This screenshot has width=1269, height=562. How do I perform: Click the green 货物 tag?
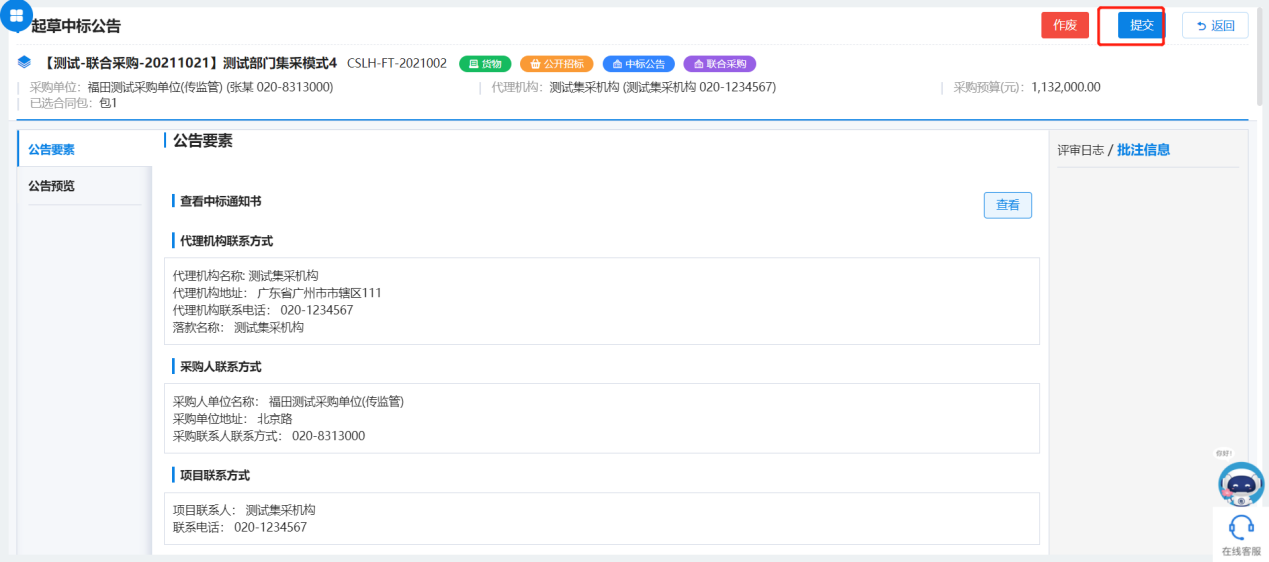[485, 64]
